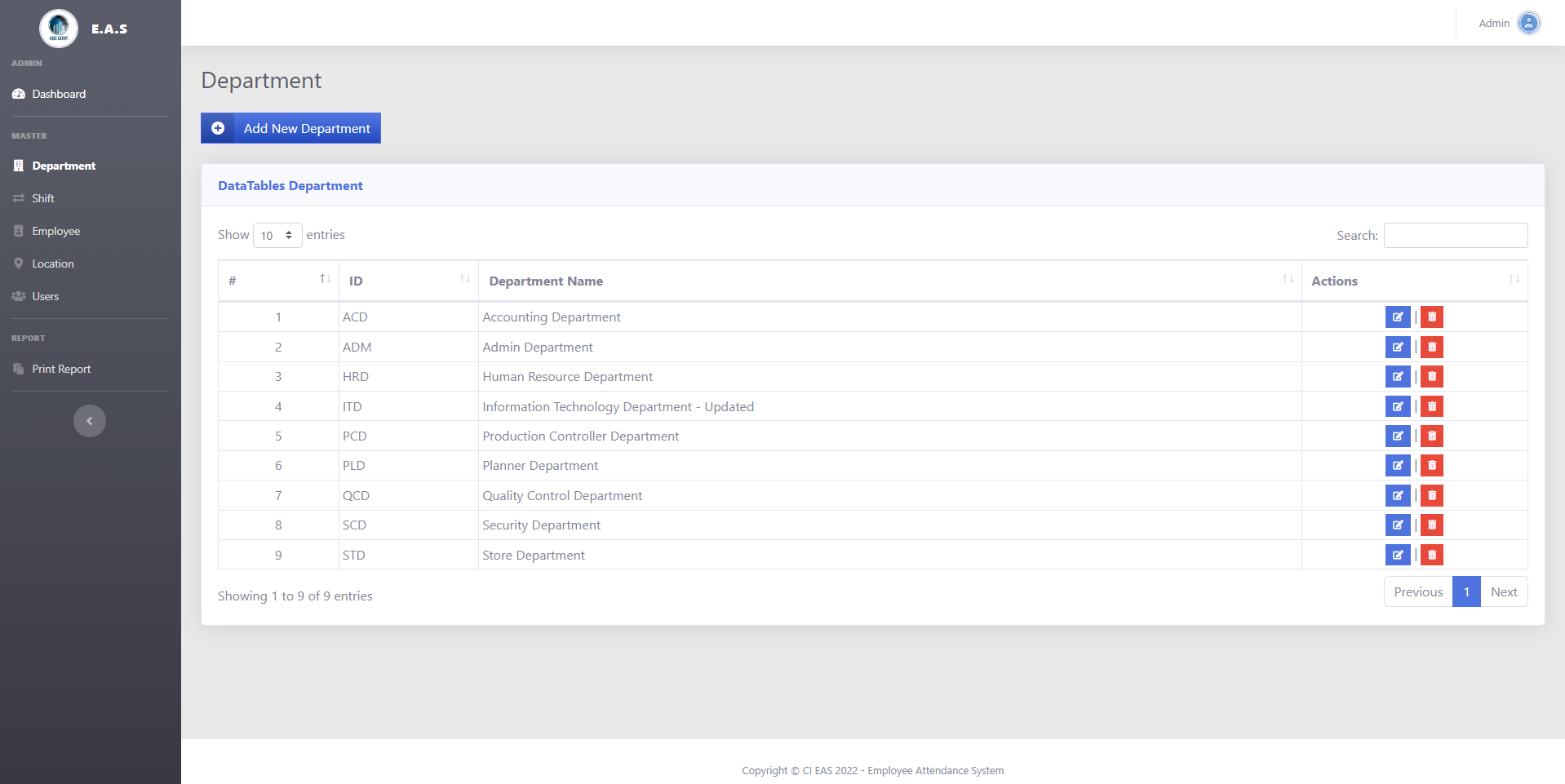The height and width of the screenshot is (784, 1565).
Task: Edit the Quality Control Department row
Action: point(1398,496)
